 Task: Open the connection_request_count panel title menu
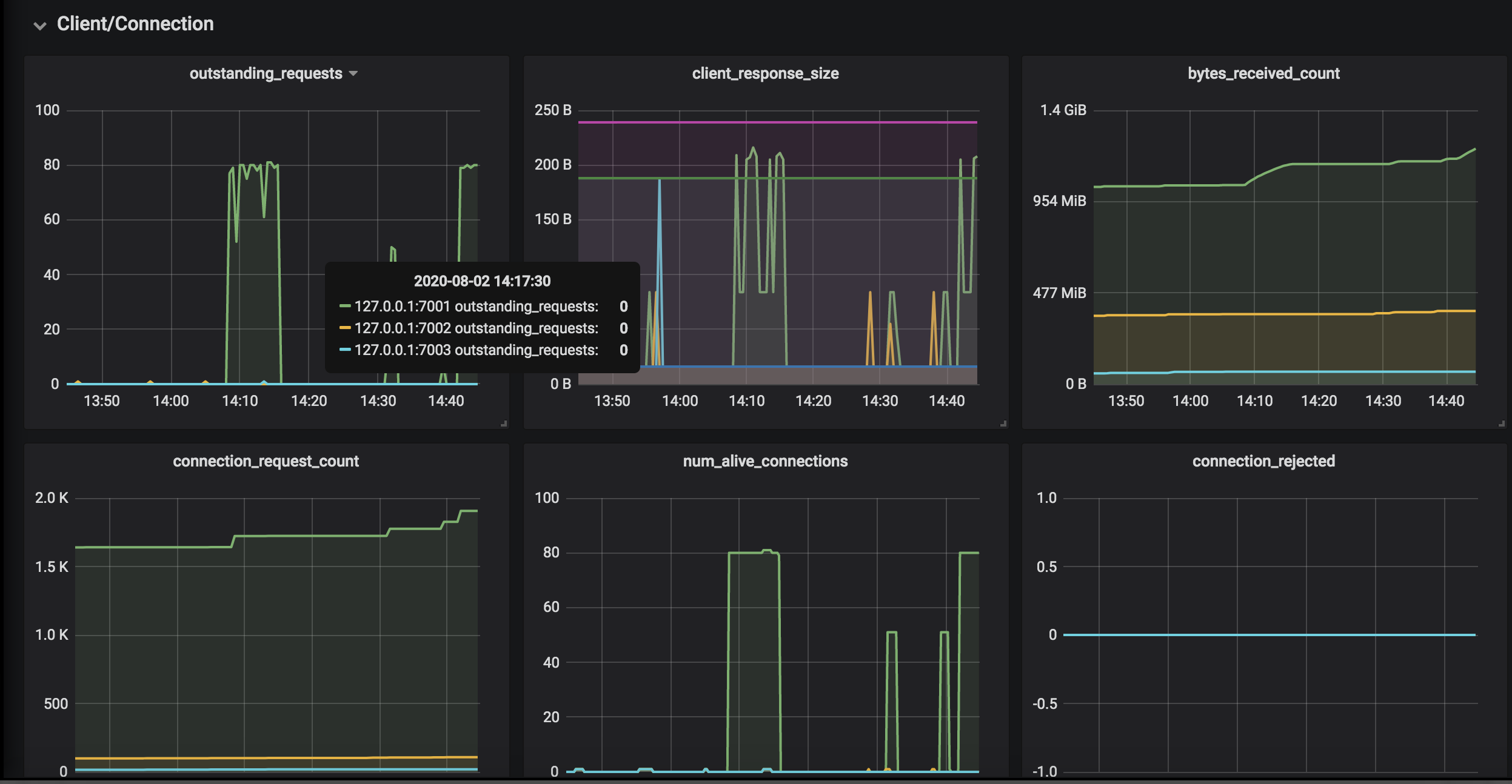point(266,461)
